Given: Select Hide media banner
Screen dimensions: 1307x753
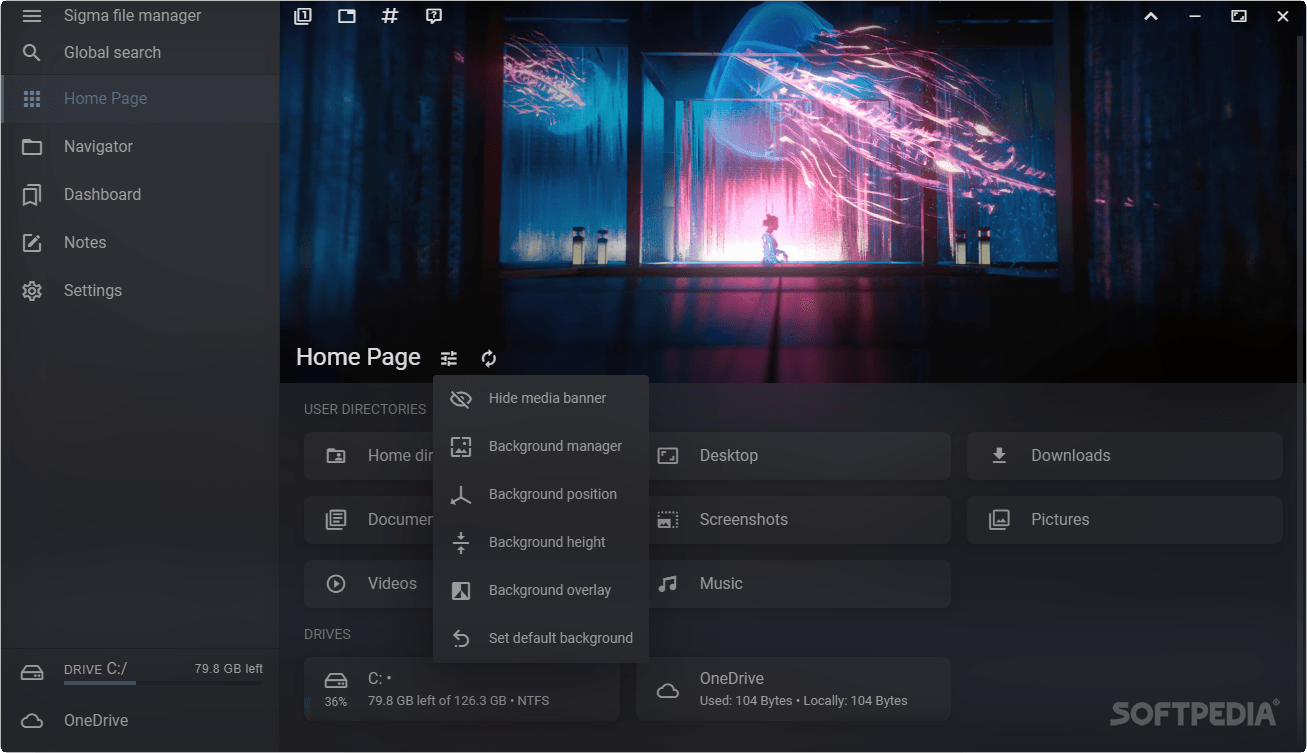Looking at the screenshot, I should click(x=541, y=399).
